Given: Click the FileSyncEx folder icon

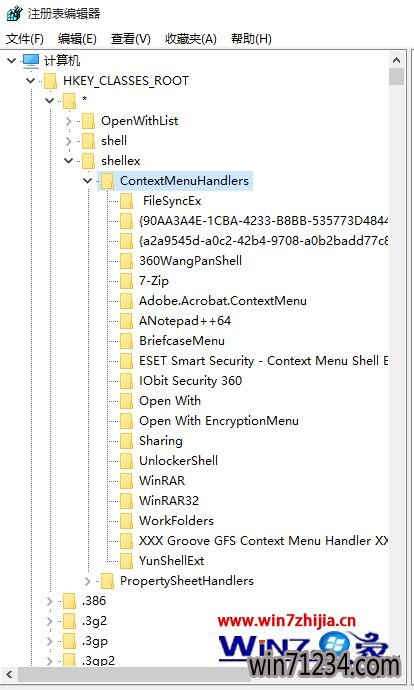Looking at the screenshot, I should (x=126, y=201).
